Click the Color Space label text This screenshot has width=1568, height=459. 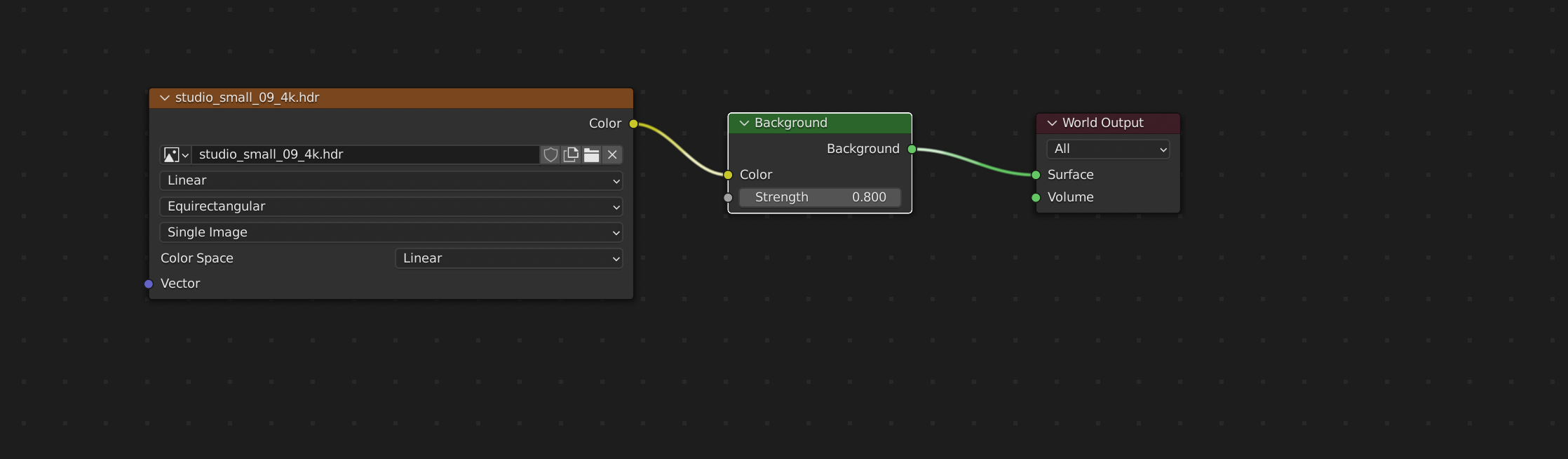pos(197,259)
